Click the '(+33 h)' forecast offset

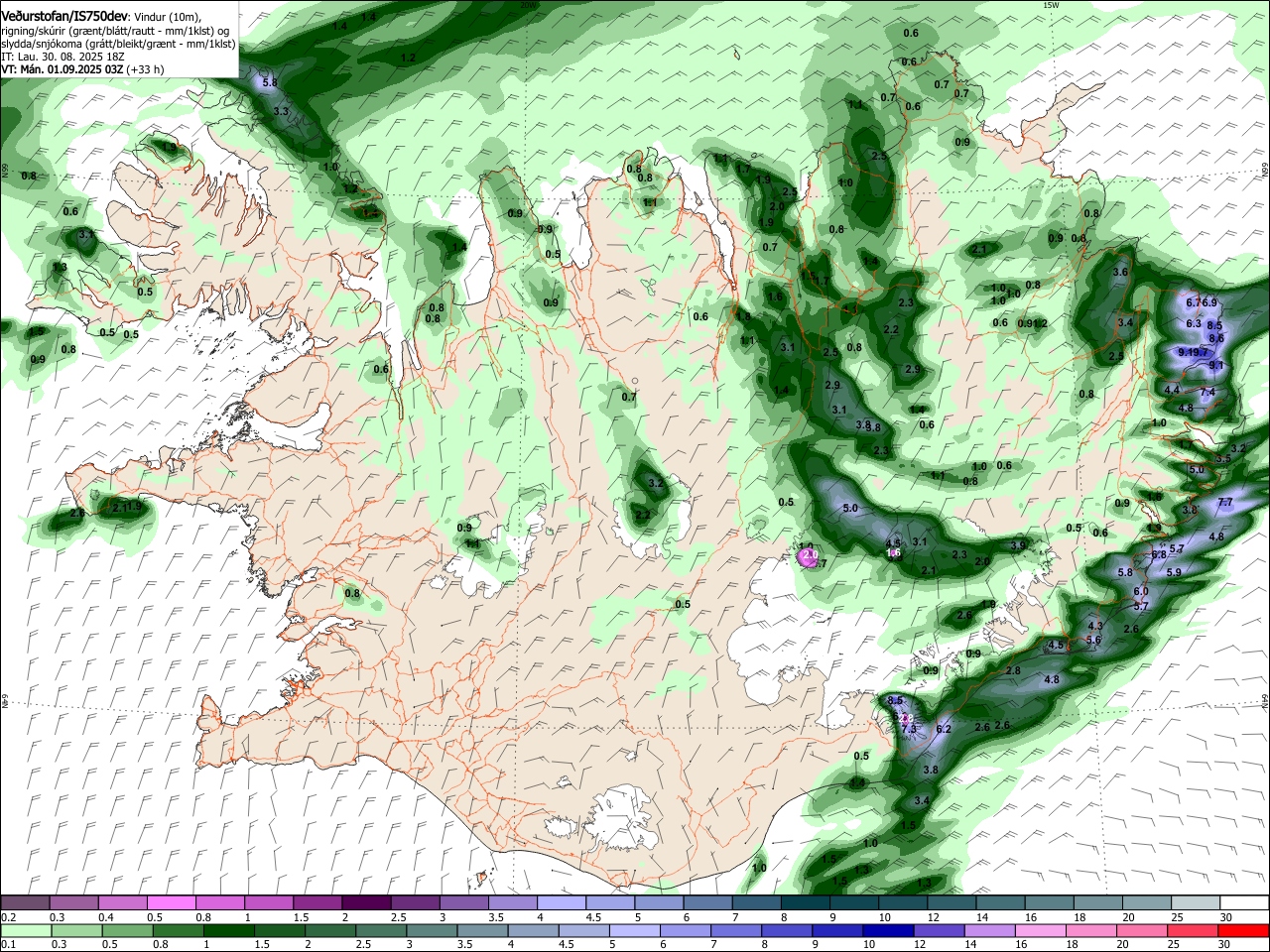tap(146, 69)
